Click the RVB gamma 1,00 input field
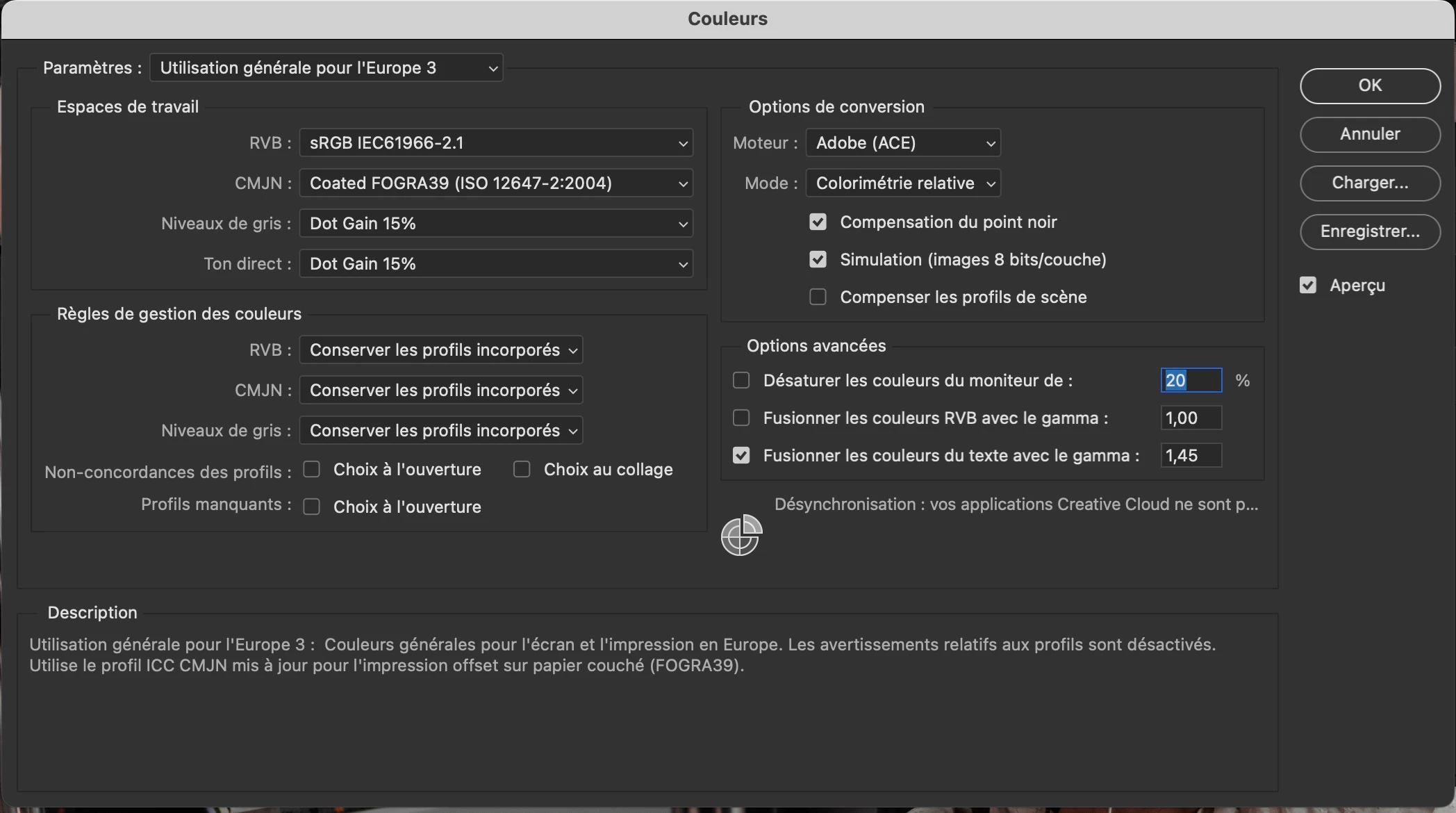Viewport: 1456px width, 813px height. 1191,418
